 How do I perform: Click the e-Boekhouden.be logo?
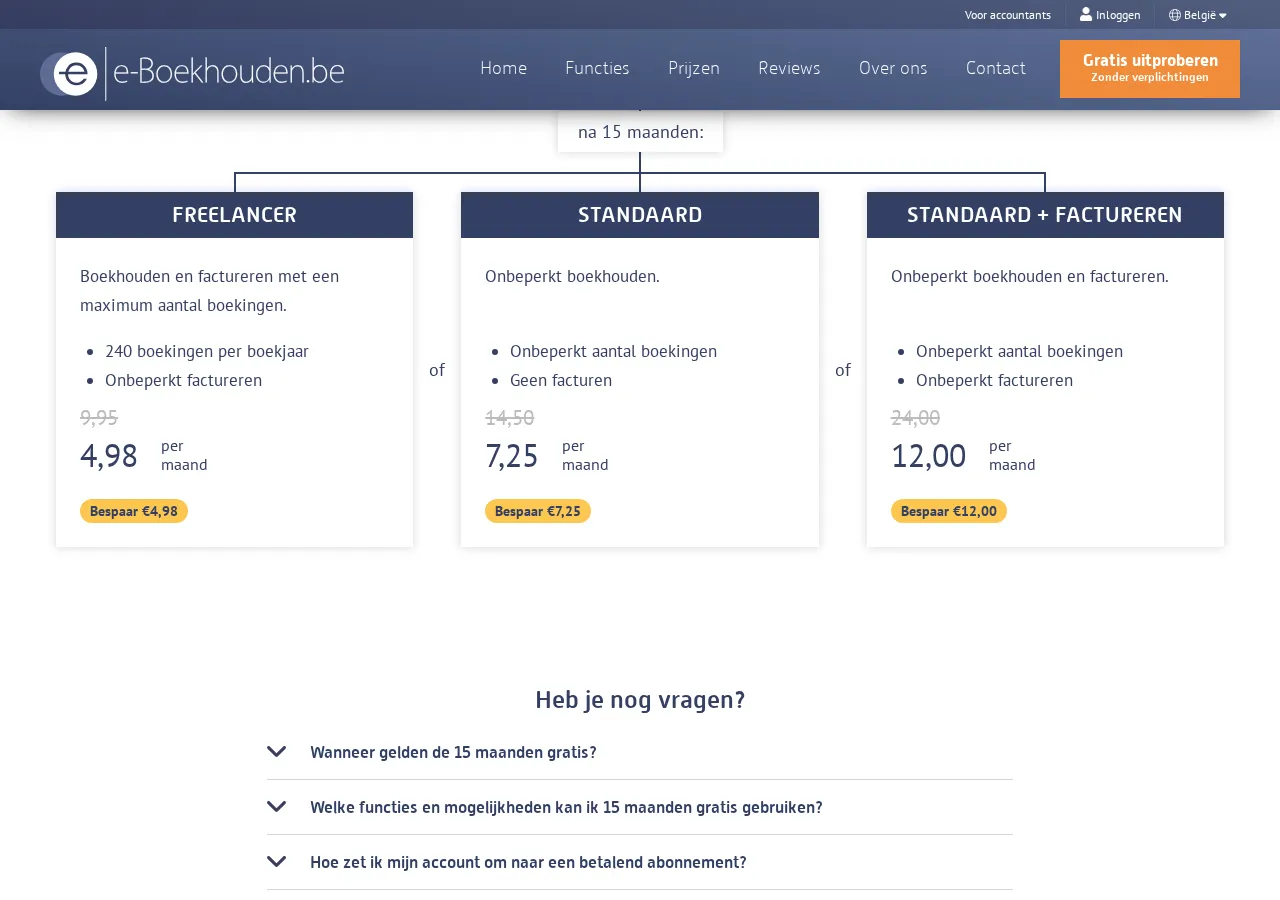tap(192, 73)
